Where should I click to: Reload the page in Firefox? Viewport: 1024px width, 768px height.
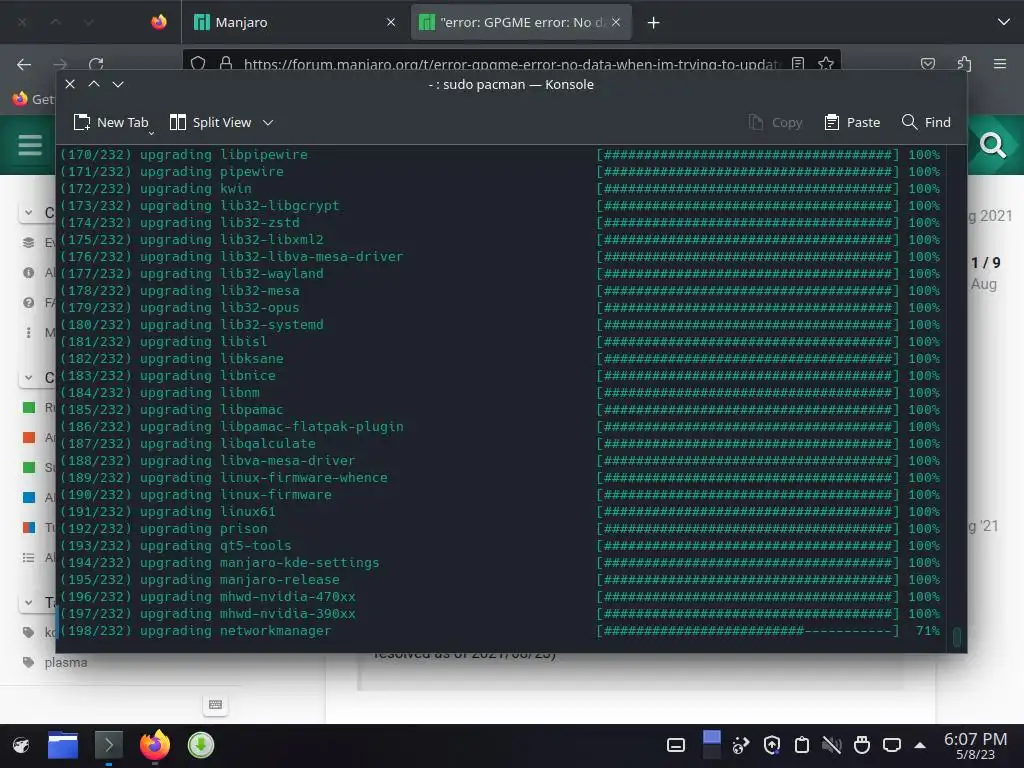pyautogui.click(x=97, y=64)
